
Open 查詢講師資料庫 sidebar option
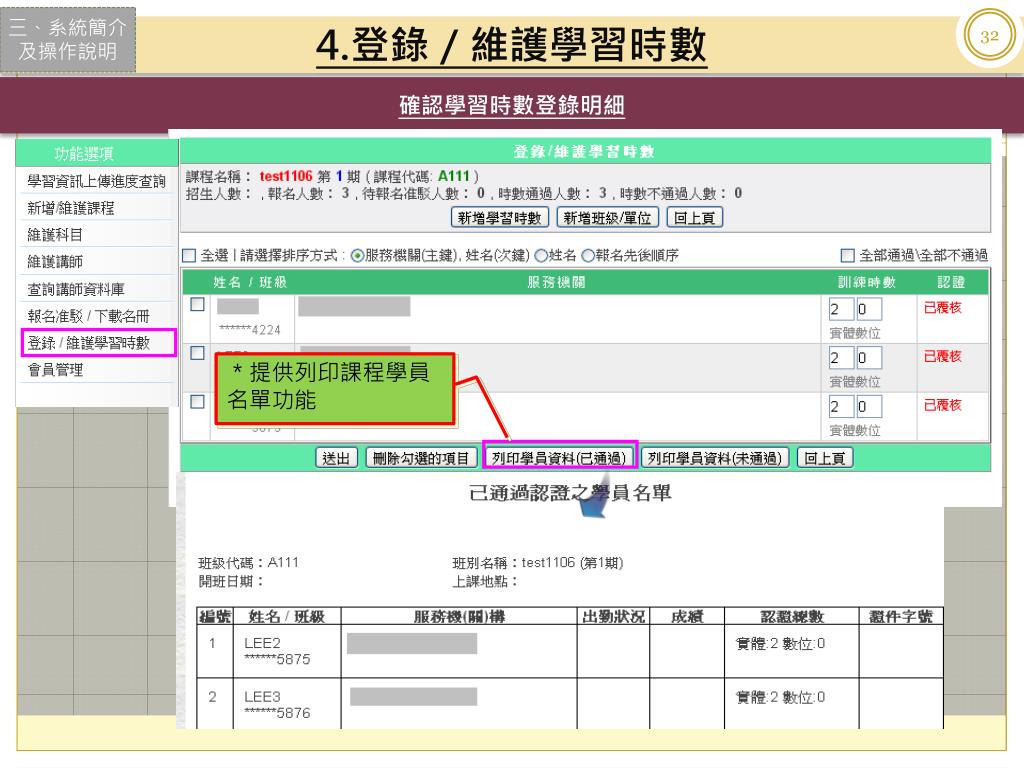pos(76,290)
